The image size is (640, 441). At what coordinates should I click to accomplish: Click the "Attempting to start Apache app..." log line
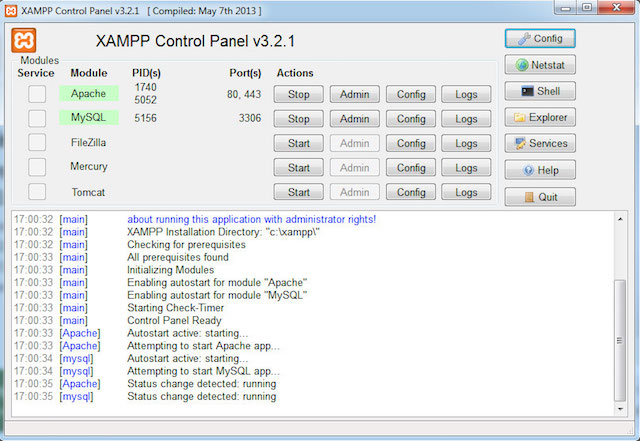point(203,346)
